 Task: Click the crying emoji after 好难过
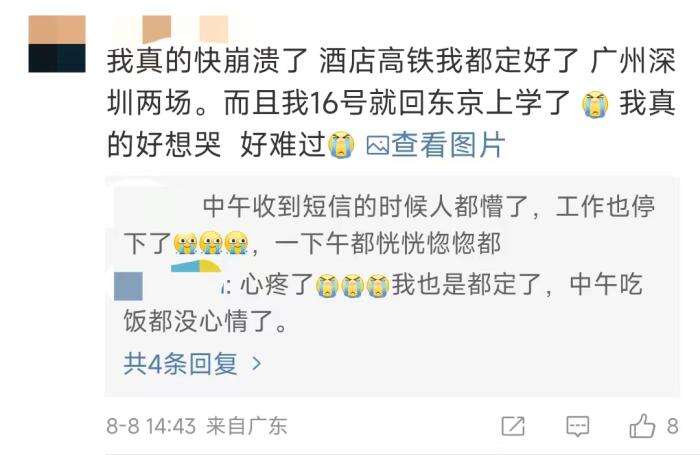pos(342,145)
